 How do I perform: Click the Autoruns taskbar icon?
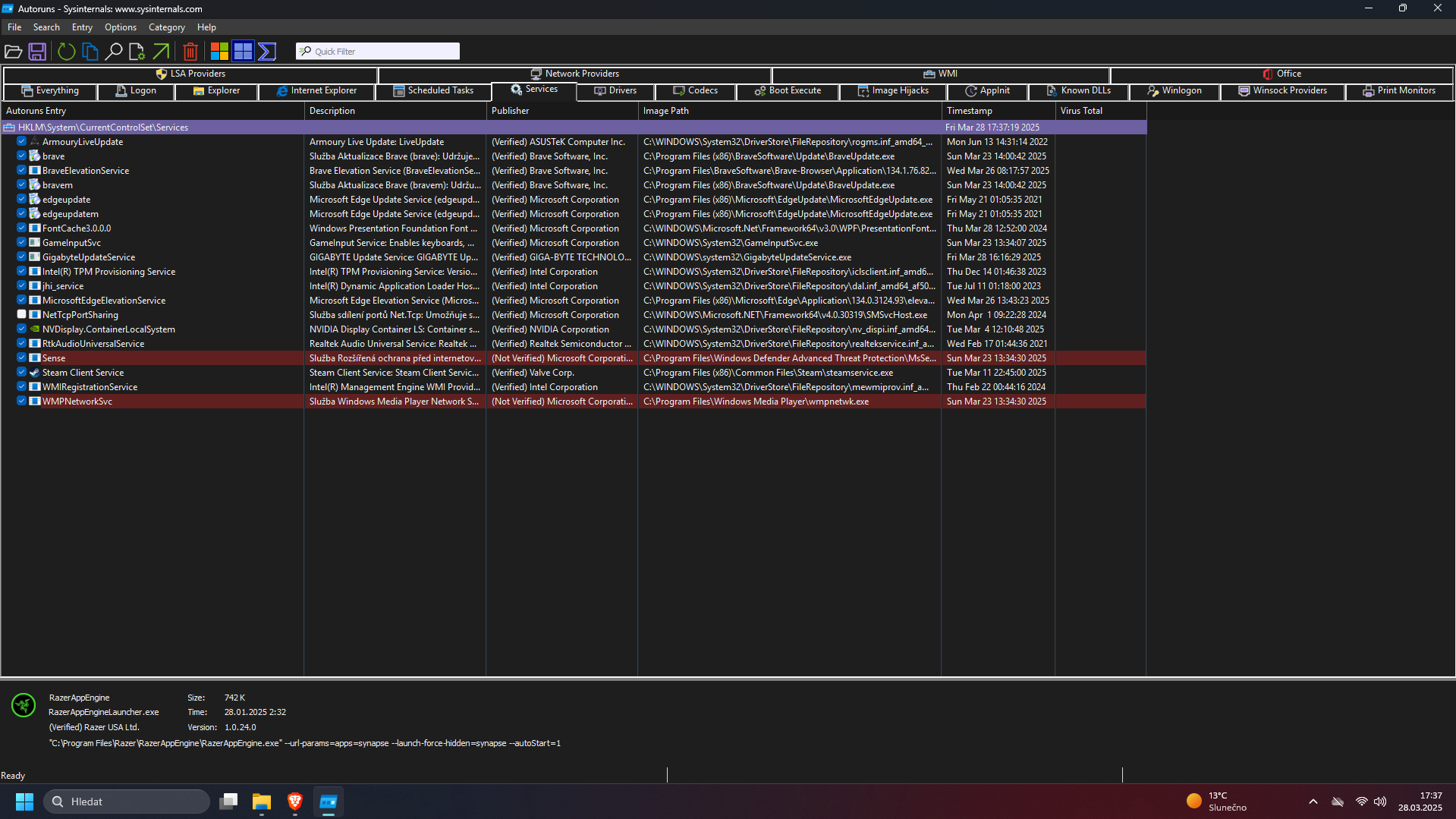329,802
